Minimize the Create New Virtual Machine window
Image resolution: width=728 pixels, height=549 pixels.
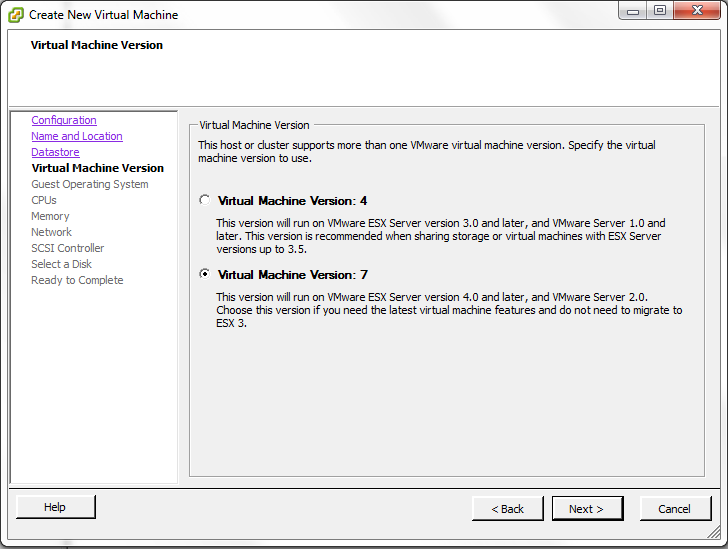point(632,11)
